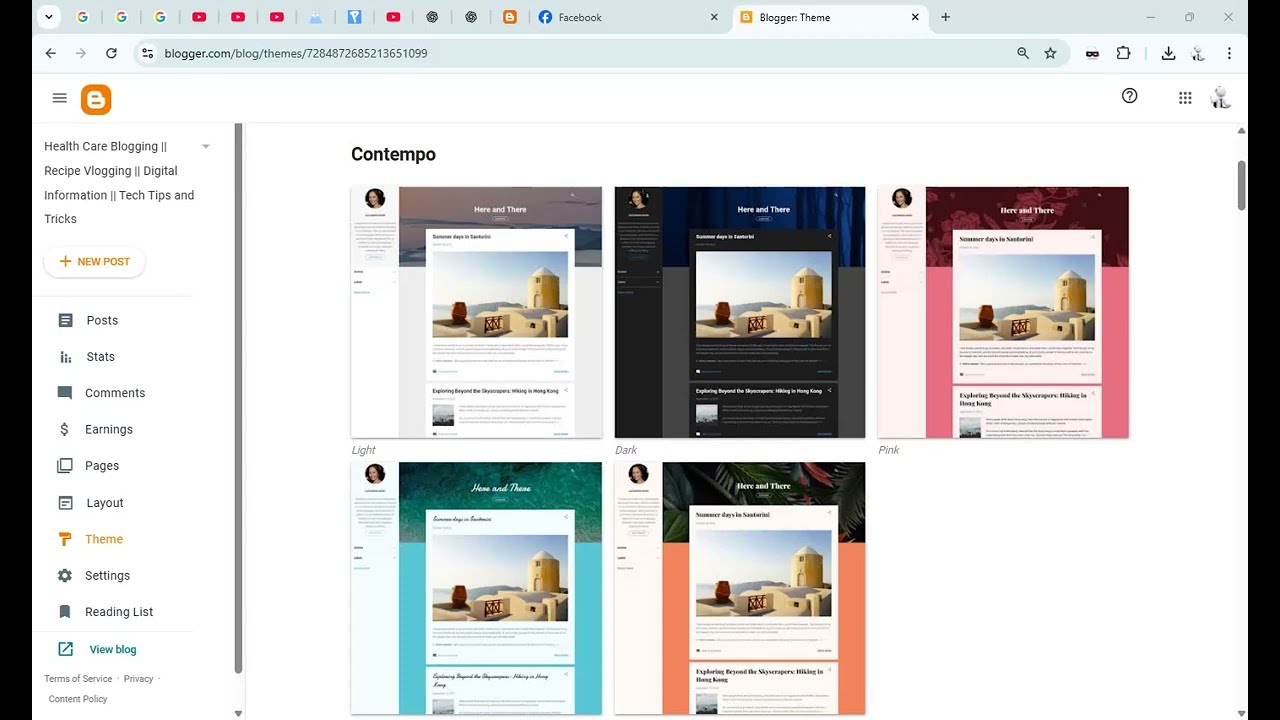The image size is (1280, 720).
Task: Expand the blog selector dropdown arrow
Action: click(206, 146)
